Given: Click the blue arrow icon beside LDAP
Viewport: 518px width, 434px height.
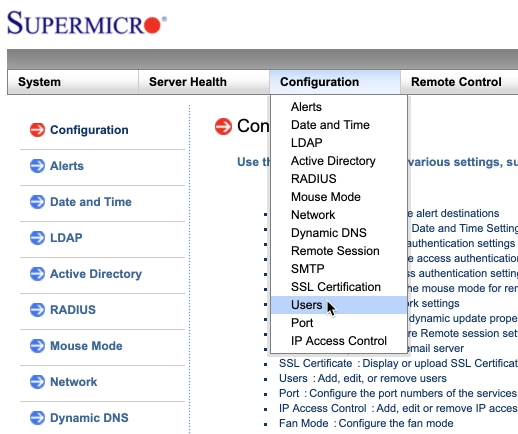Looking at the screenshot, I should 37,238.
